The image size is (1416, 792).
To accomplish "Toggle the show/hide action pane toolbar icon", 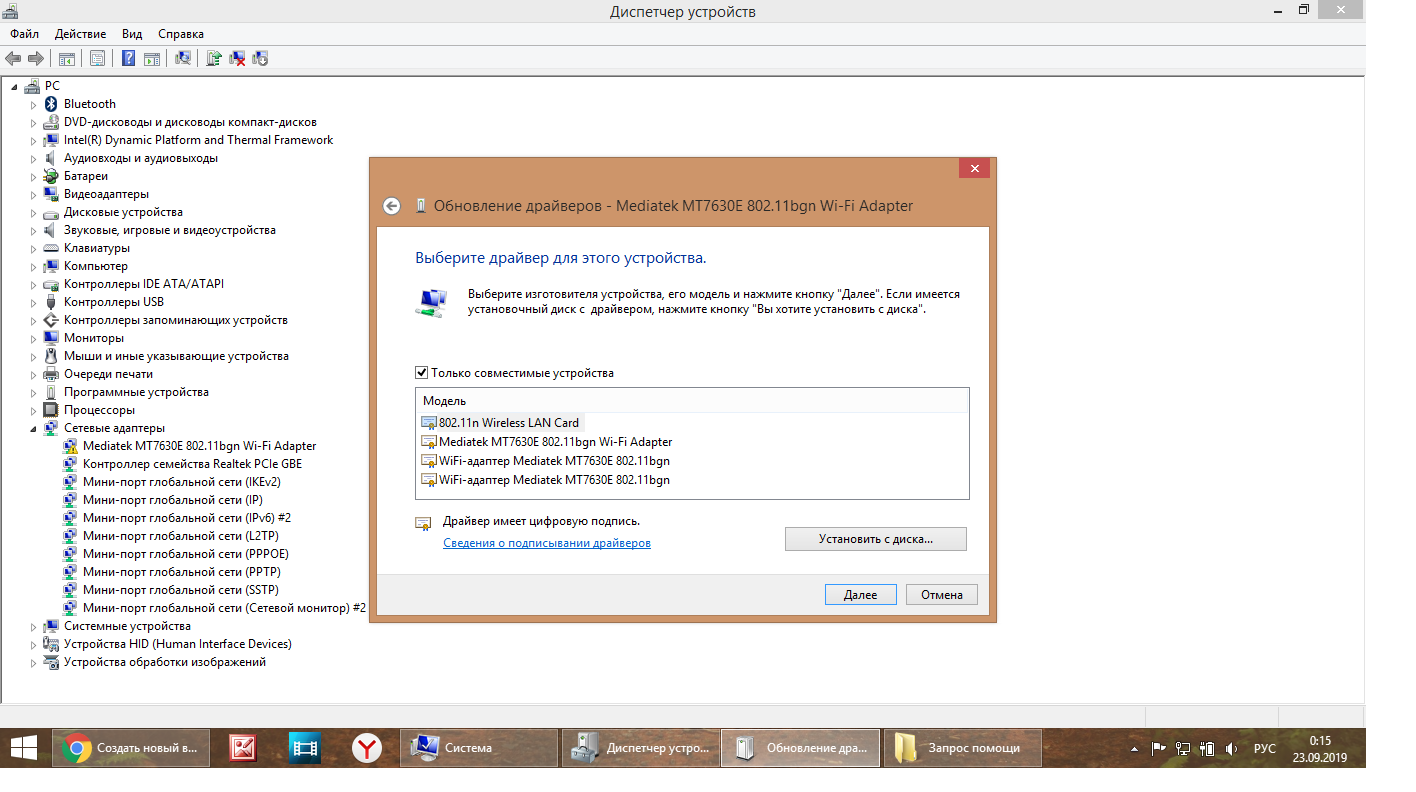I will 152,59.
